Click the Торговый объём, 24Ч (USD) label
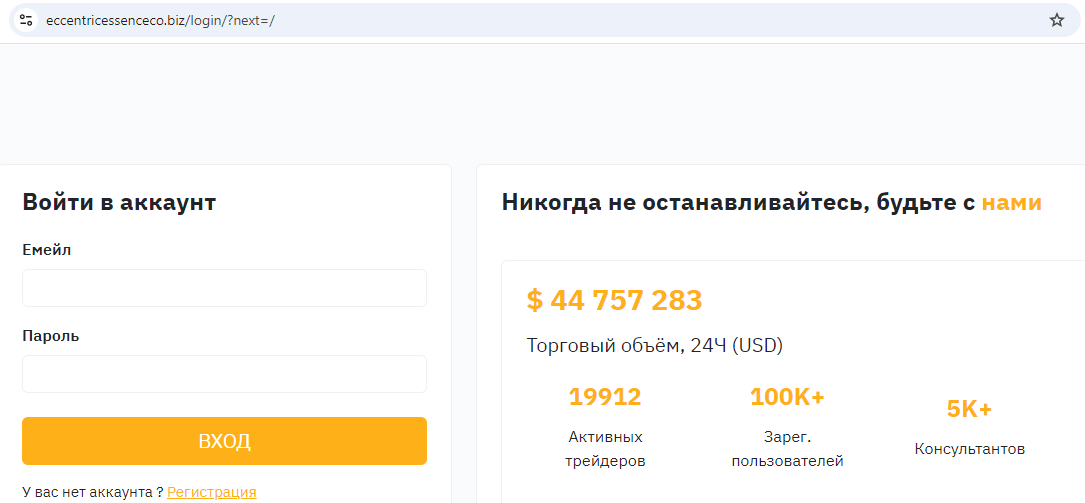The height and width of the screenshot is (503, 1085). tap(655, 345)
